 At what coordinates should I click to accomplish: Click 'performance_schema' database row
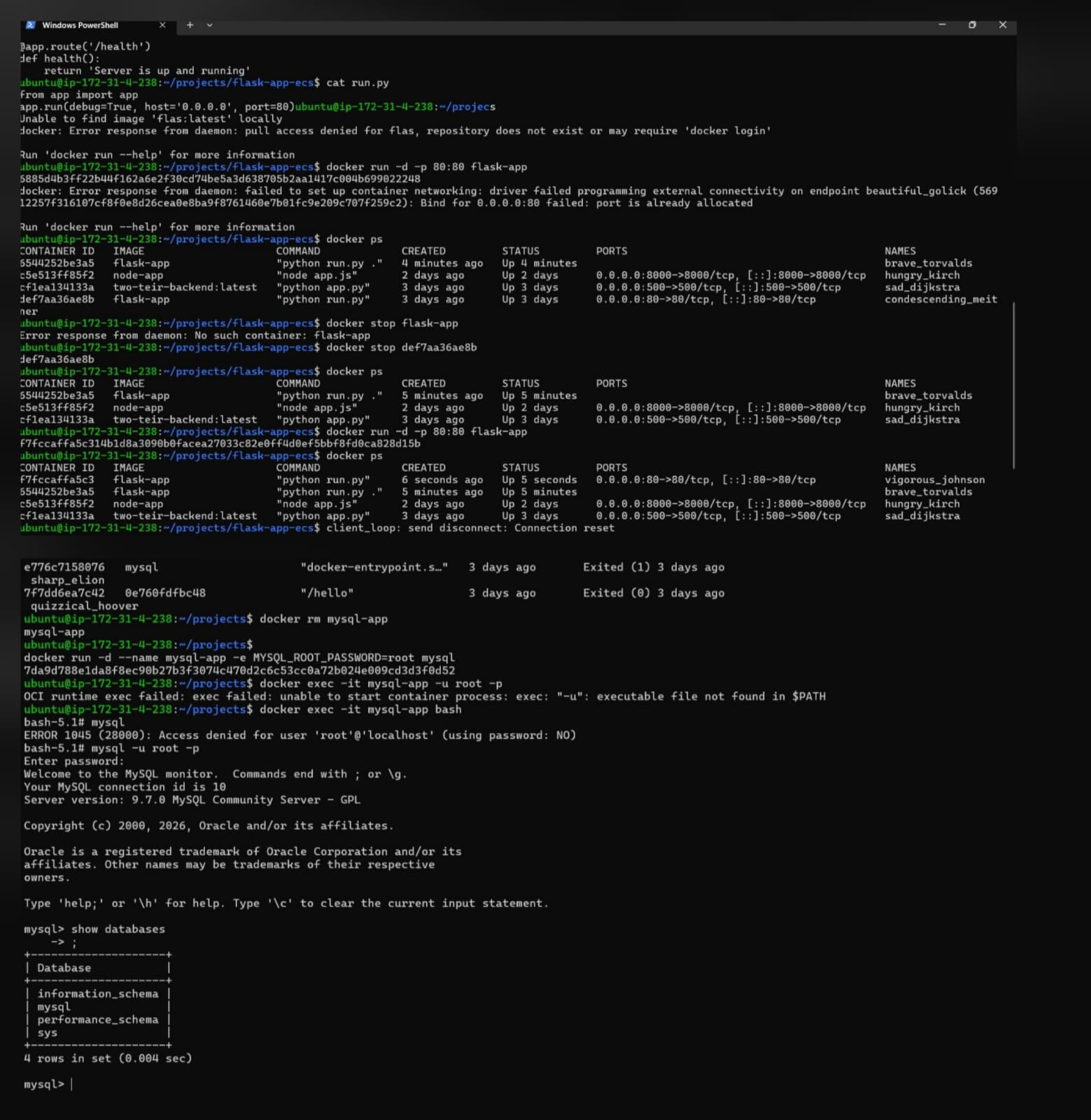(98, 1020)
